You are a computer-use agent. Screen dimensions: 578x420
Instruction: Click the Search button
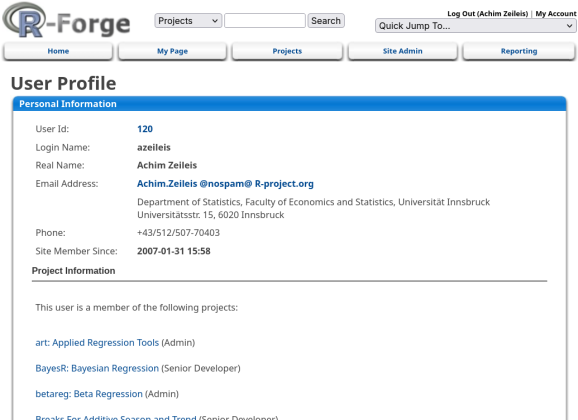(326, 21)
